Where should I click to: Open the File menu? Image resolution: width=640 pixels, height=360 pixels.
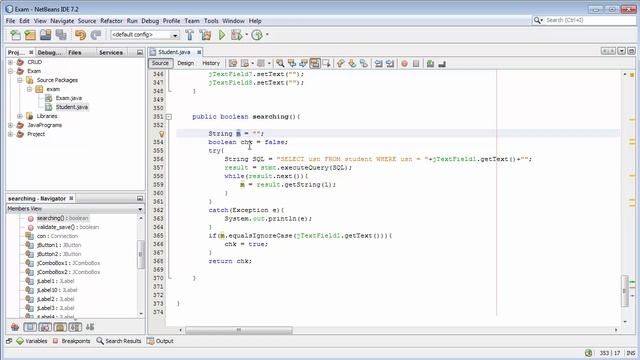click(10, 21)
